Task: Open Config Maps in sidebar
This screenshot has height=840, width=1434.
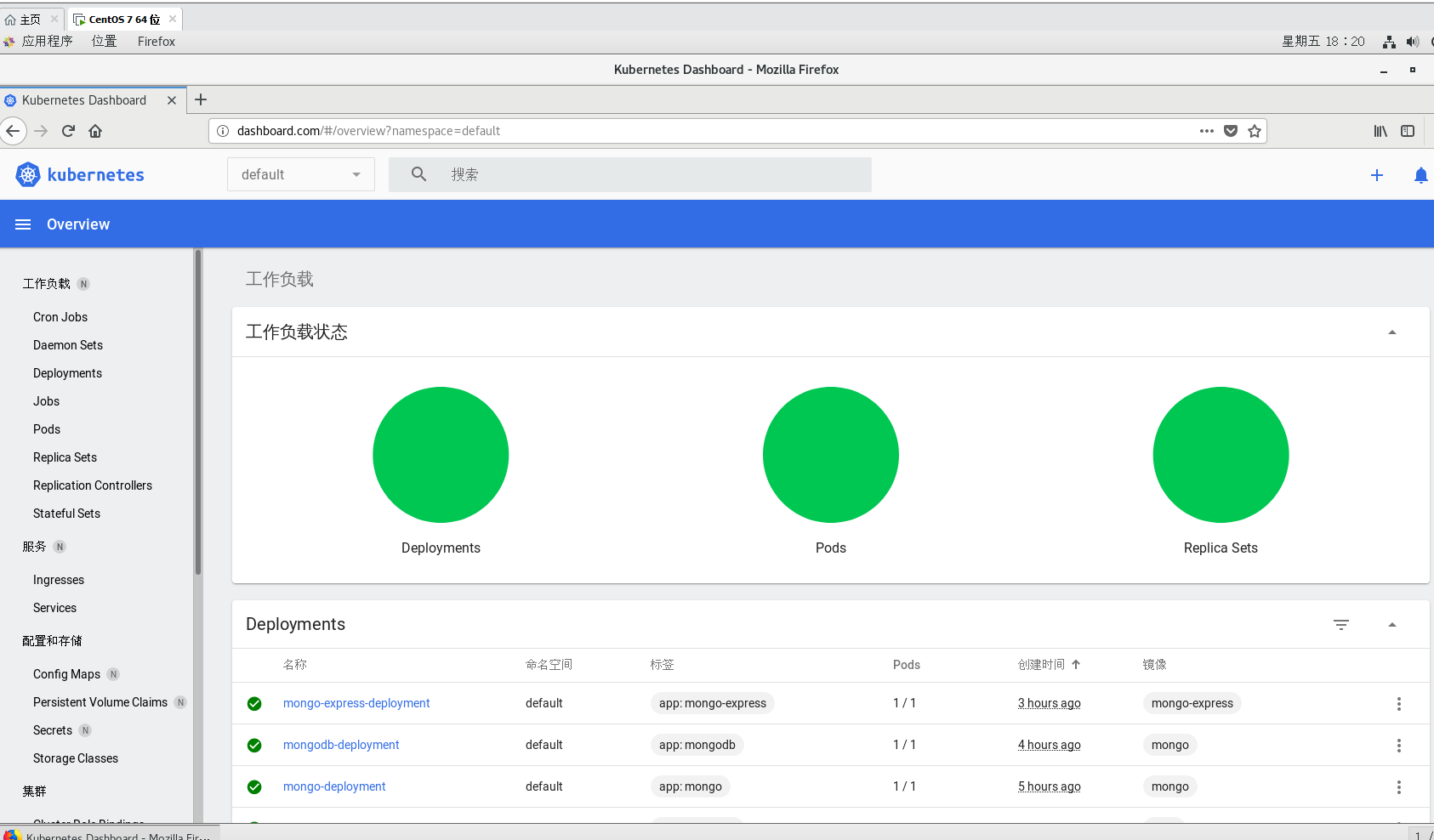Action: coord(66,674)
